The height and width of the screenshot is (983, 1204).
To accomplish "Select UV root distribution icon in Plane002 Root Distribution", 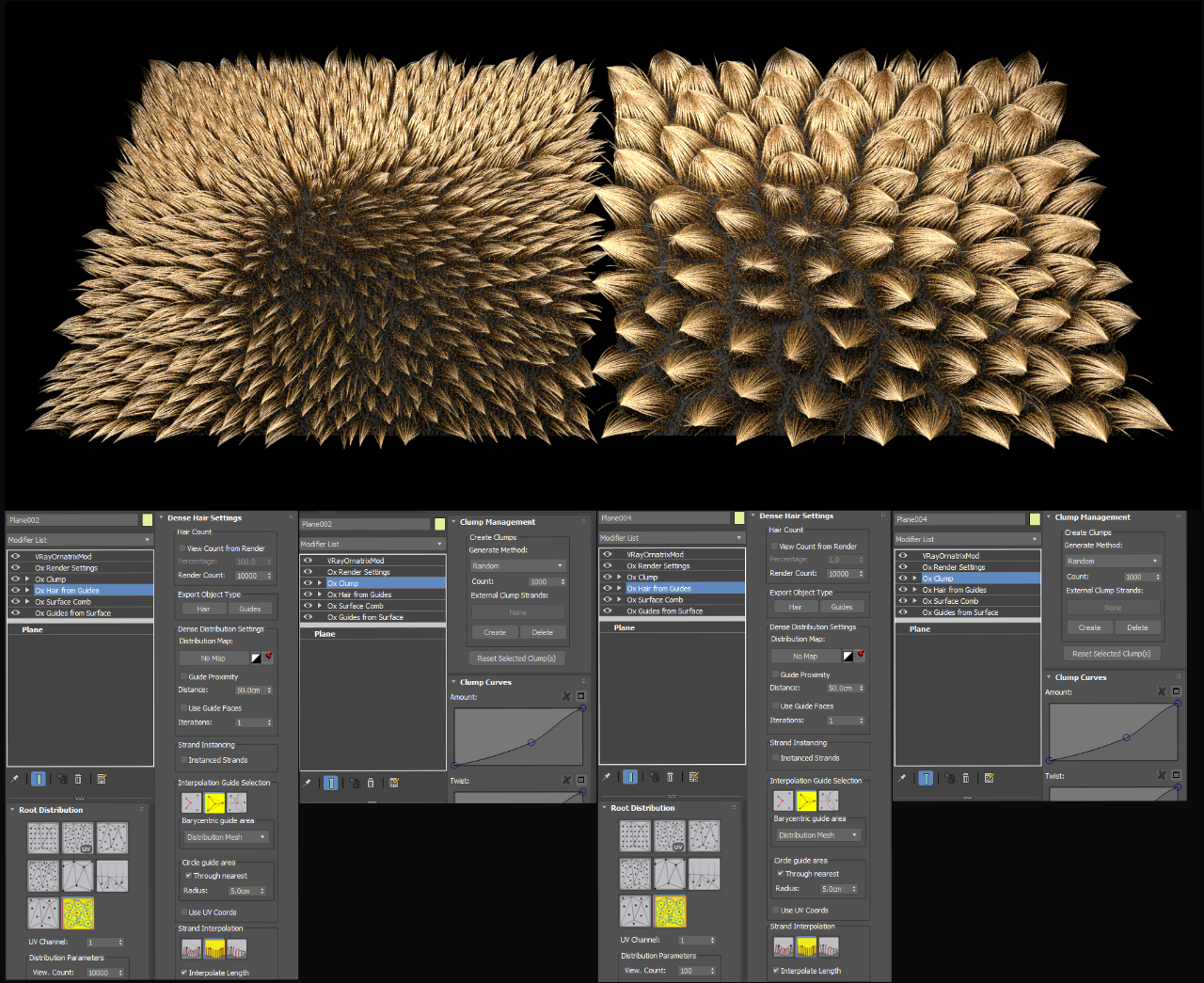I will tap(77, 838).
